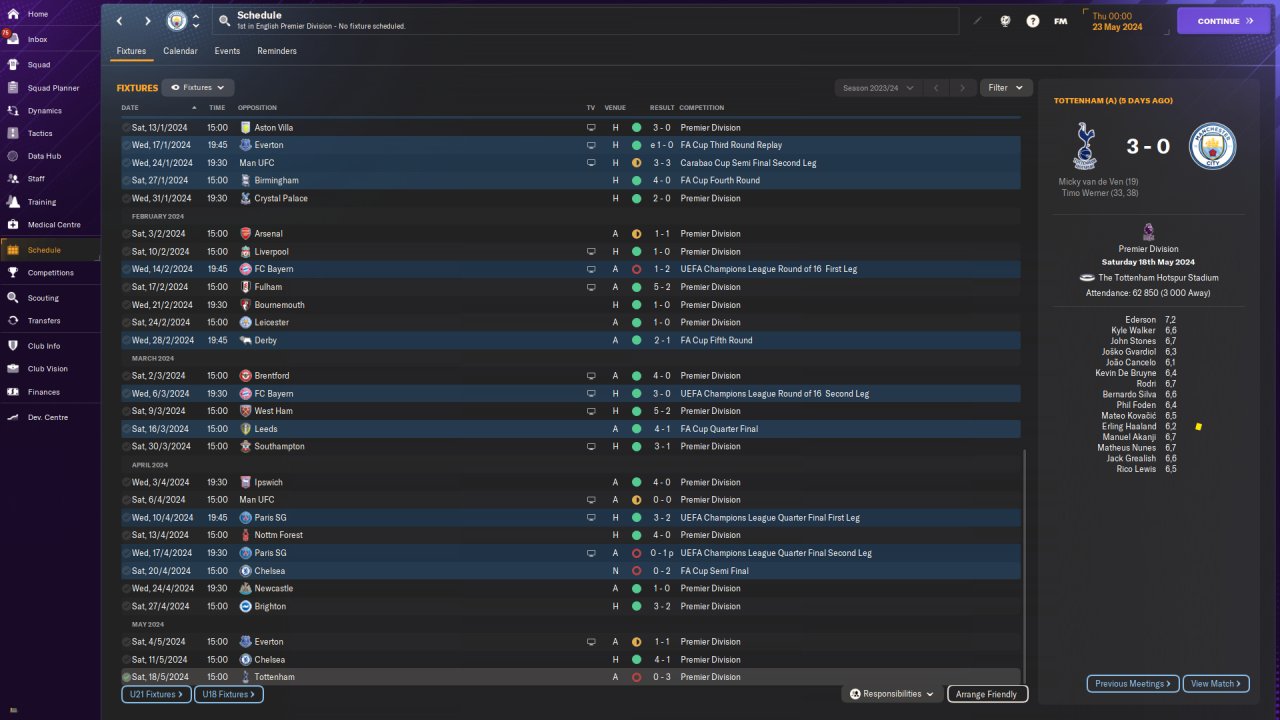Switch to the Calendar tab
The width and height of the screenshot is (1280, 720).
point(180,51)
